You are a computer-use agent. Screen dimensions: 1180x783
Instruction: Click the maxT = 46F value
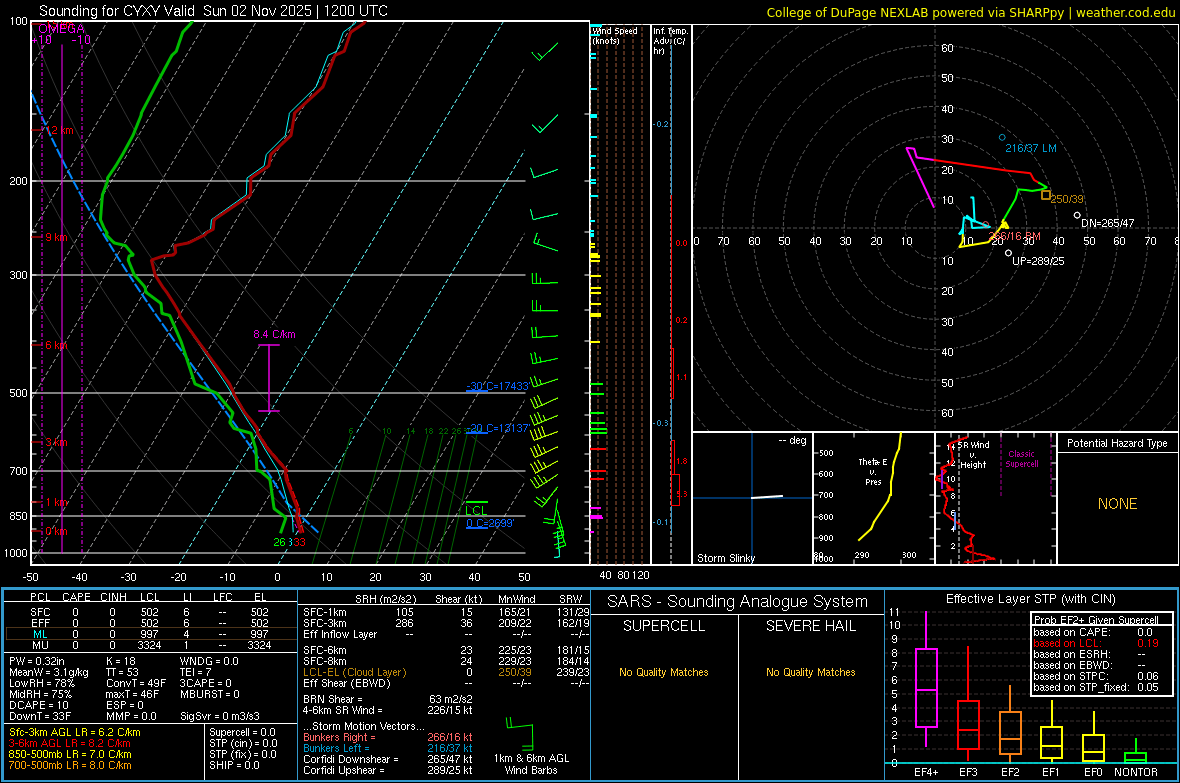click(x=132, y=694)
